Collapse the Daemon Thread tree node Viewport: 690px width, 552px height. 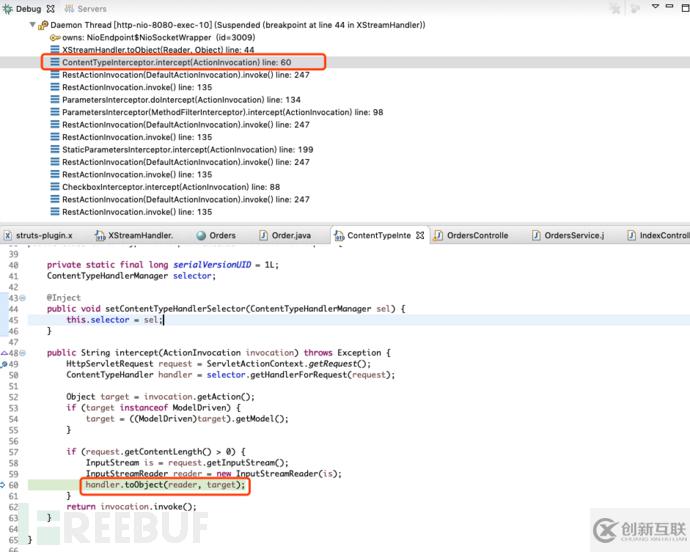click(32, 25)
